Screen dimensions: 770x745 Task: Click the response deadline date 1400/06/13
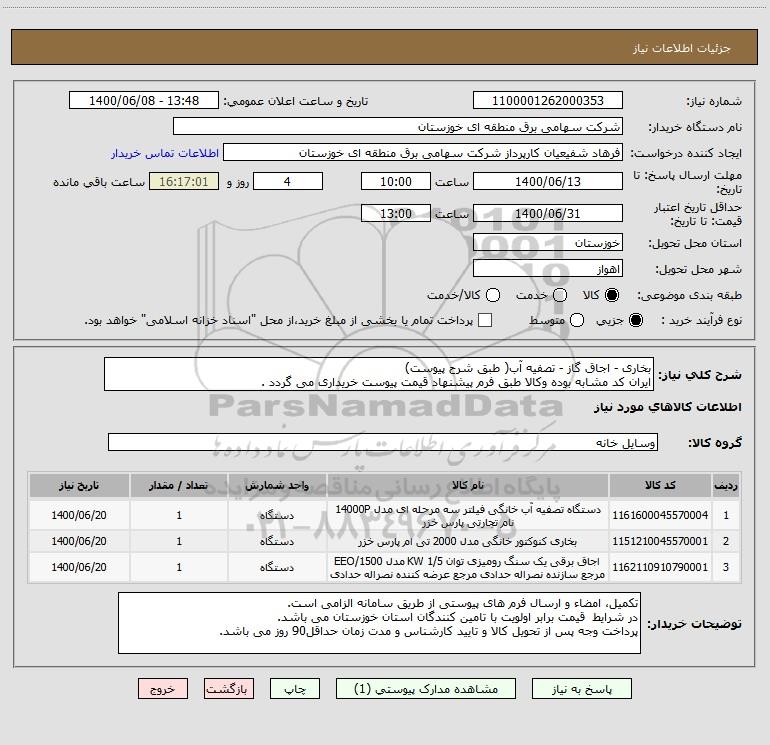point(548,181)
